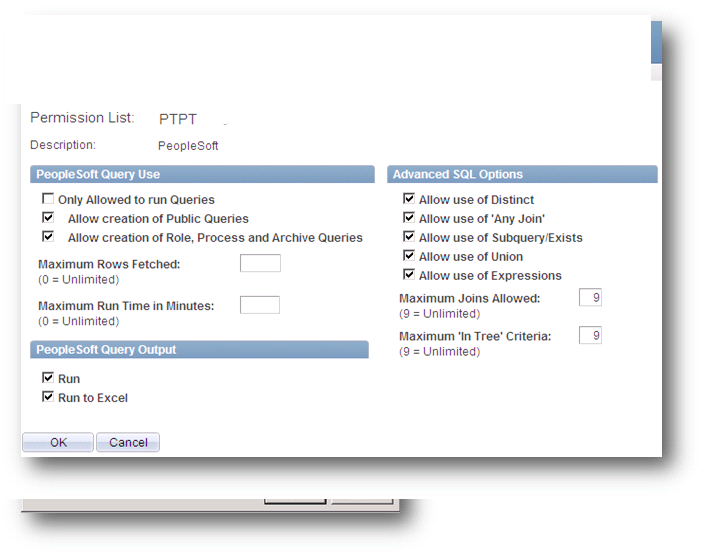Uncheck Allow creation of Public Queries

click(48, 218)
